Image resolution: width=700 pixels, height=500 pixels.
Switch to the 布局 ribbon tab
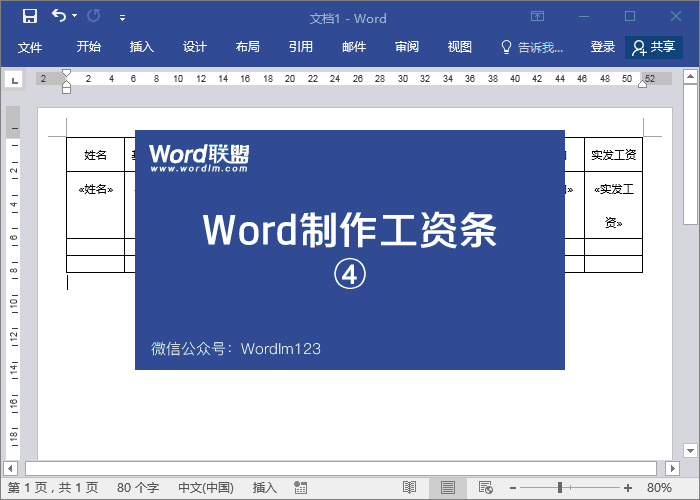pos(248,47)
